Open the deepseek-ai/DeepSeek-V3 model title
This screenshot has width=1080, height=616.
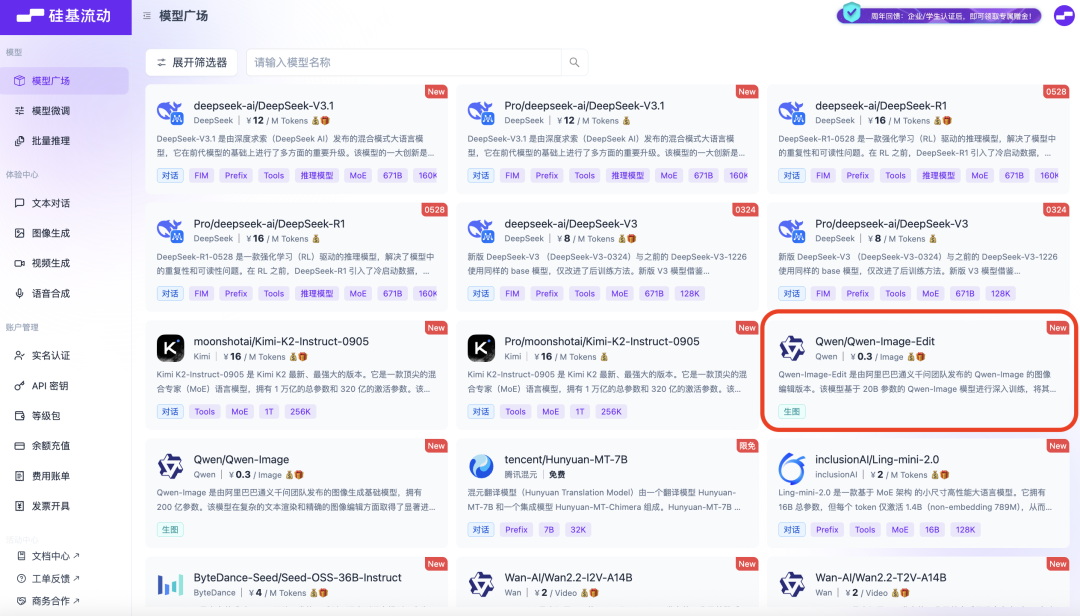point(570,223)
